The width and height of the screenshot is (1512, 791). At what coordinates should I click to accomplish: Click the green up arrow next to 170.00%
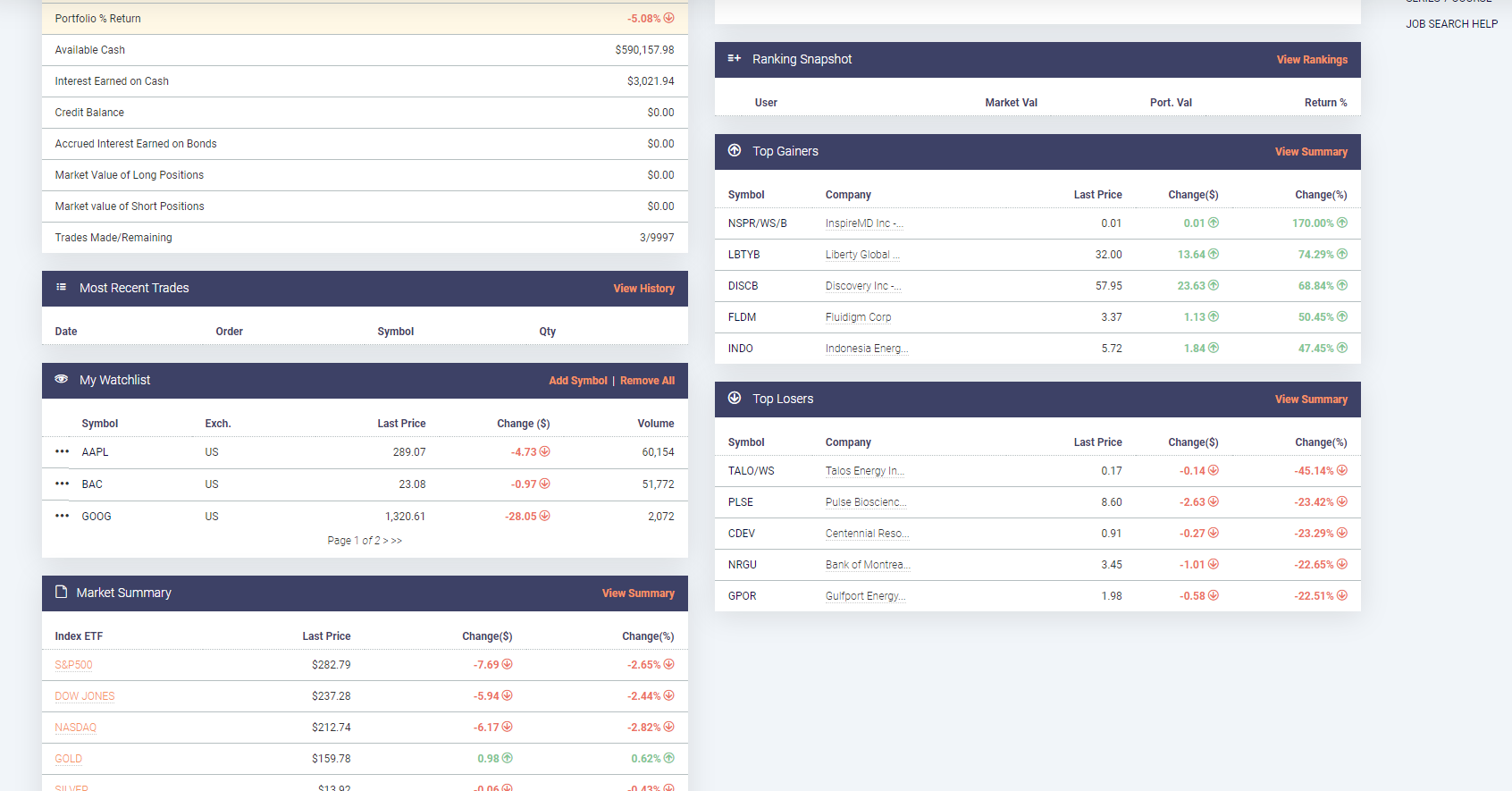[x=1342, y=223]
